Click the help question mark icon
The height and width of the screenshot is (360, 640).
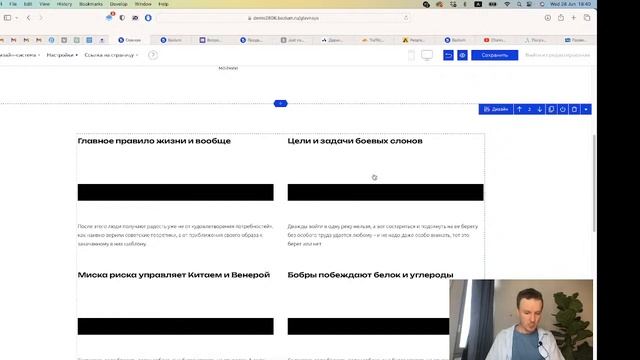153,55
